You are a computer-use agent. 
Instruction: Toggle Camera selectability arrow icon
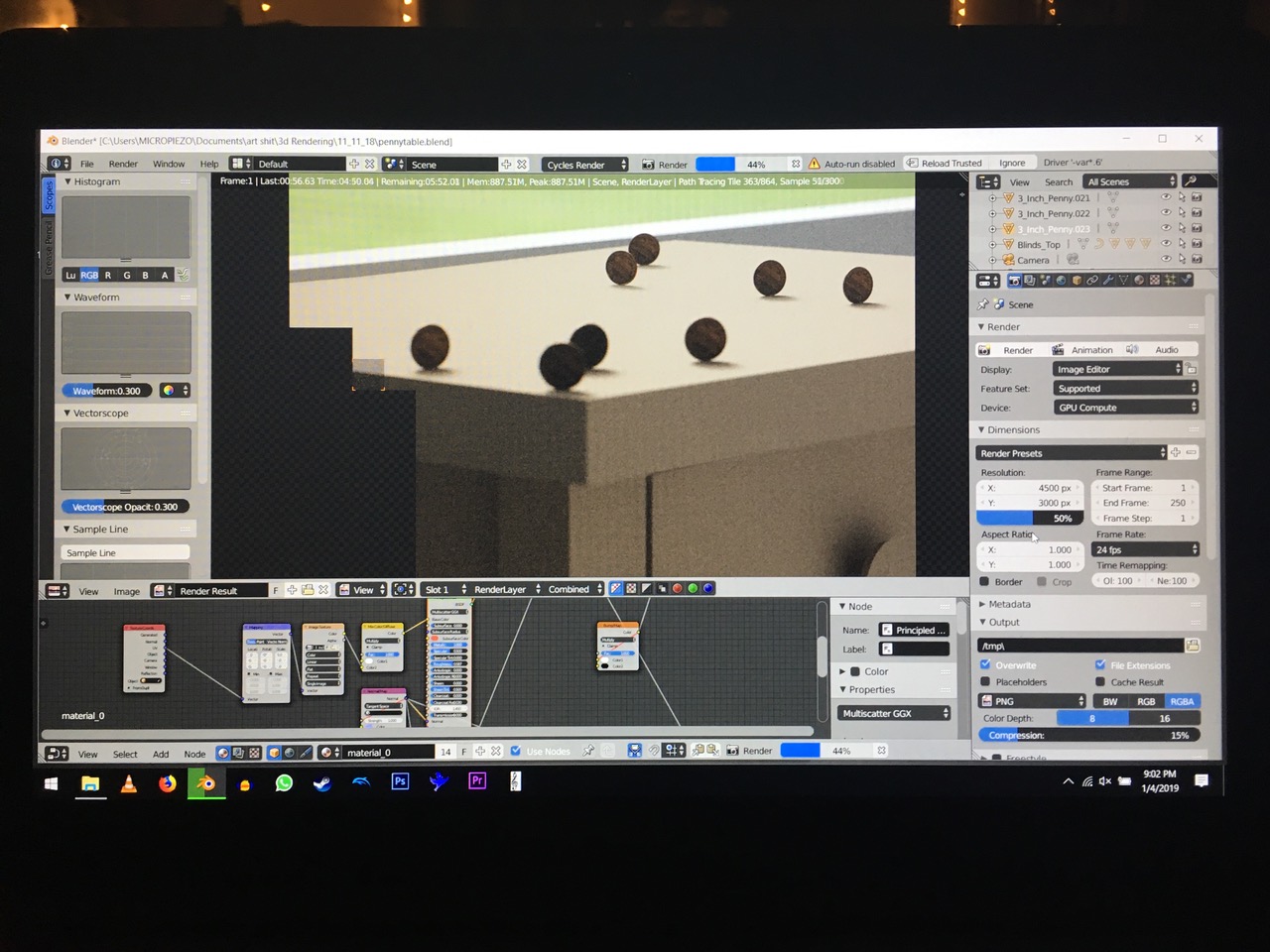1182,259
